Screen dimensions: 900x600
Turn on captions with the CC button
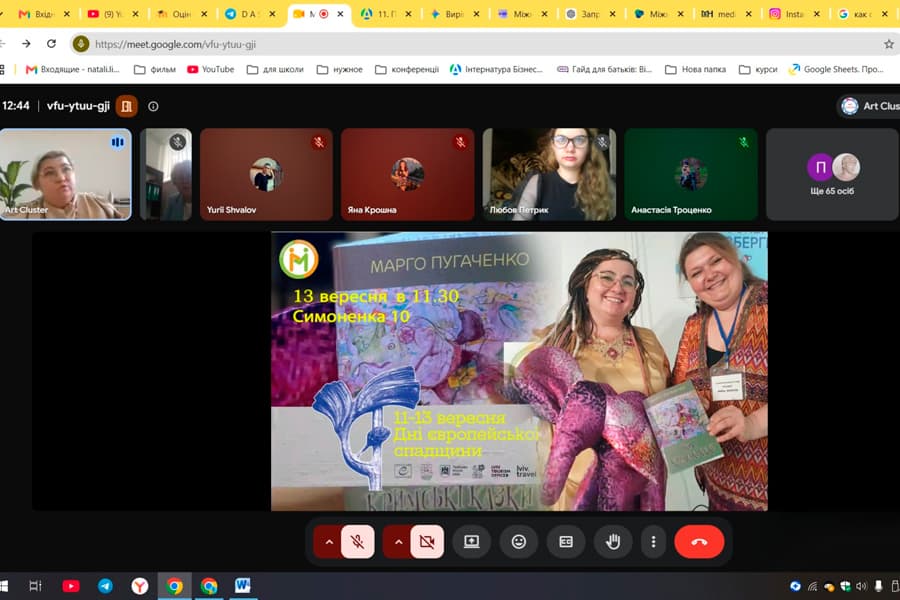click(x=566, y=541)
